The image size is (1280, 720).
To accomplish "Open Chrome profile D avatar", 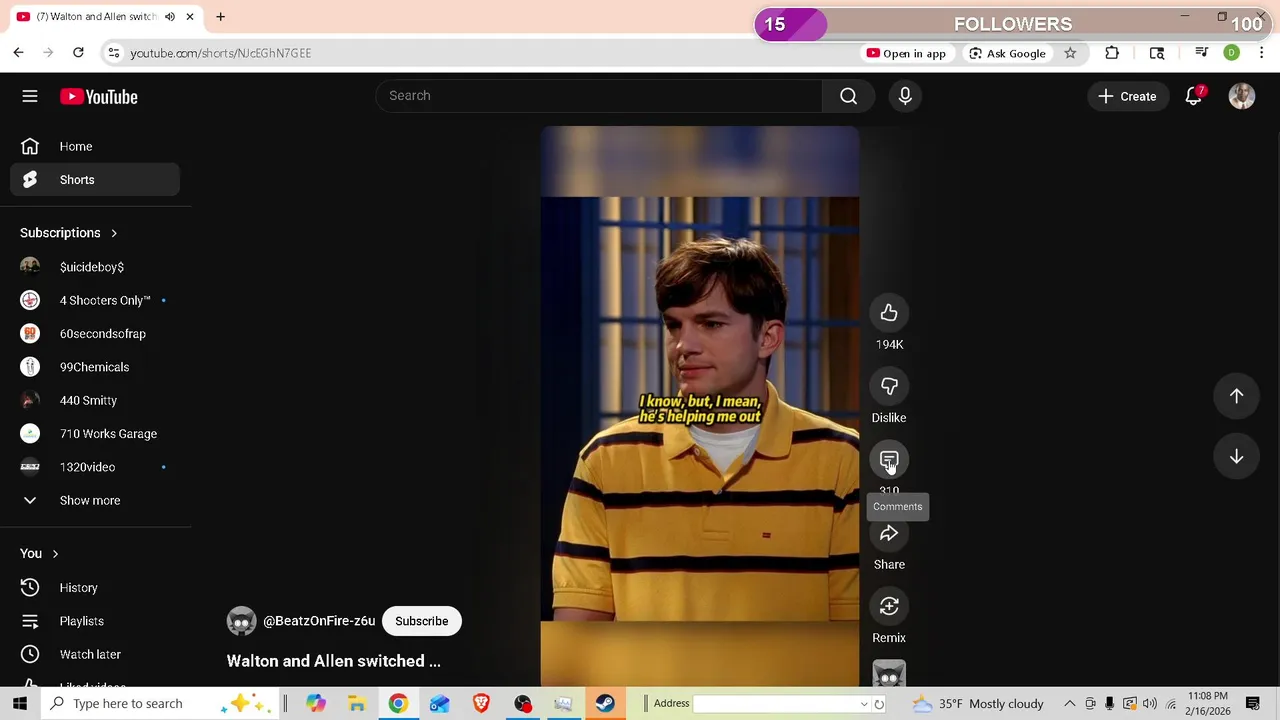I will 1231,53.
